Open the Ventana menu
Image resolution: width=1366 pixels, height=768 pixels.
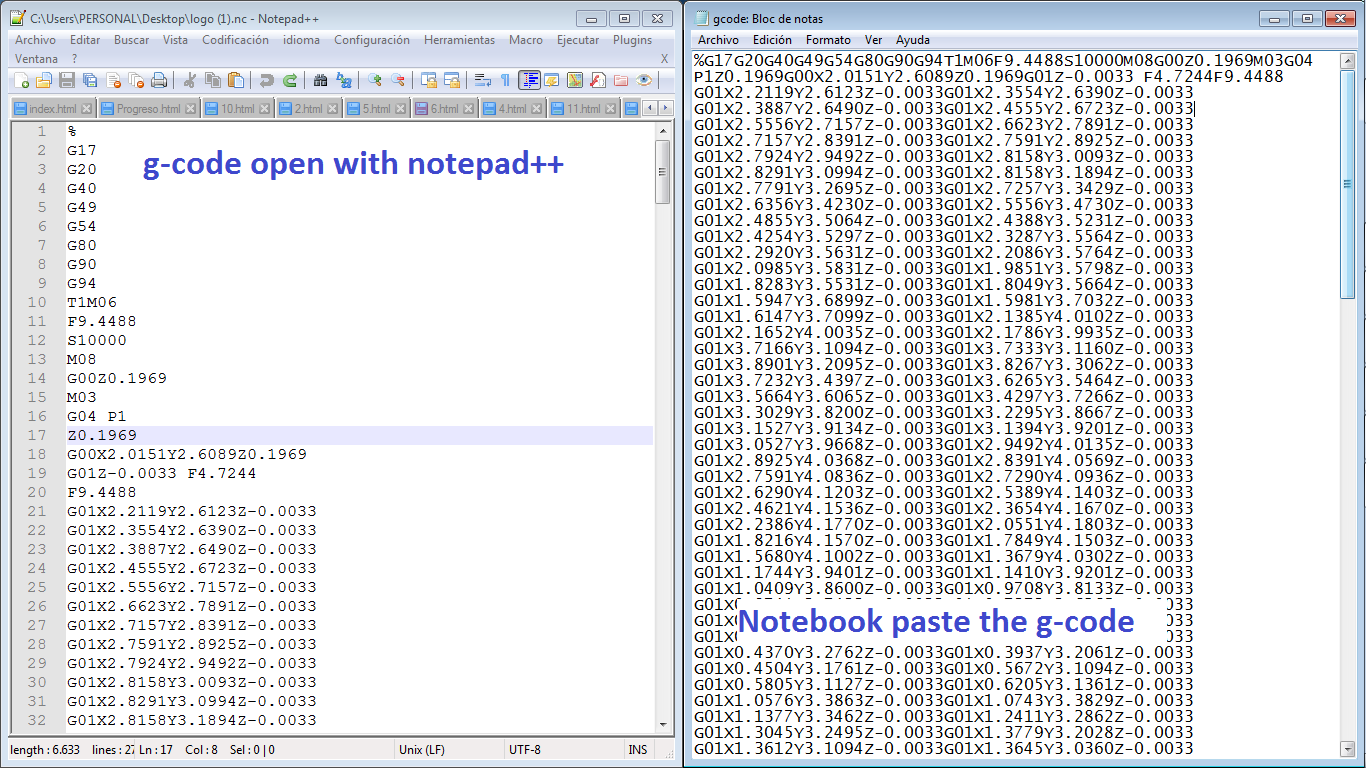pos(36,59)
